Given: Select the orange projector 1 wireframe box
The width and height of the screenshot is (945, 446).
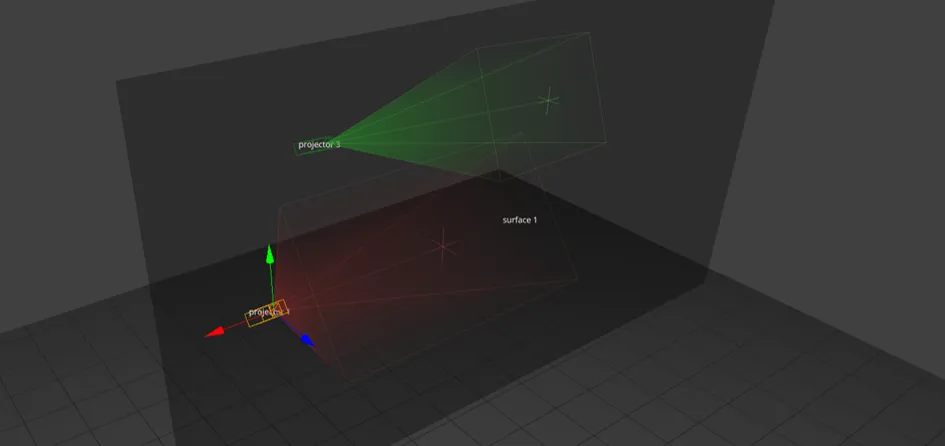Looking at the screenshot, I should (x=267, y=313).
